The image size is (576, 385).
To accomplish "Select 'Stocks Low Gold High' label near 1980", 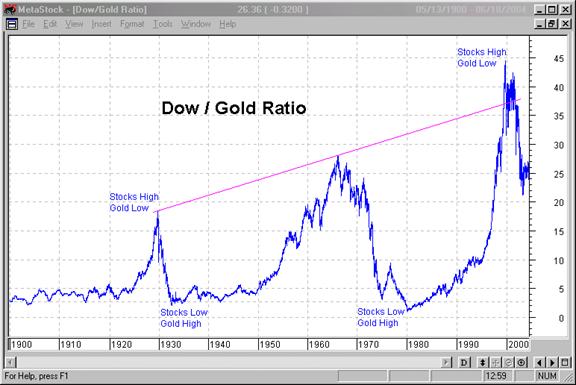I will click(381, 317).
